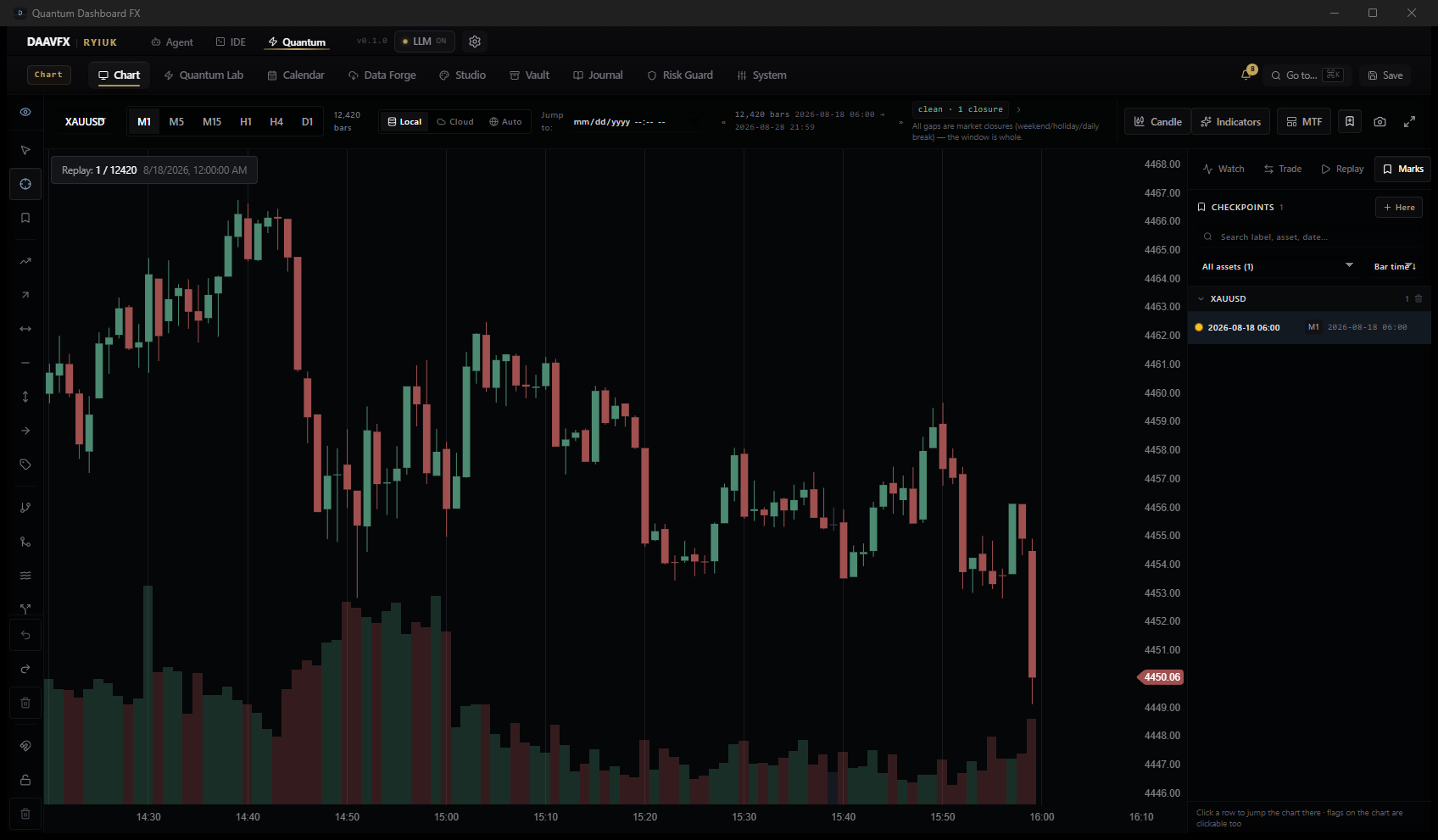Select the vertical double-arrow measure tool
The width and height of the screenshot is (1438, 840).
25,397
